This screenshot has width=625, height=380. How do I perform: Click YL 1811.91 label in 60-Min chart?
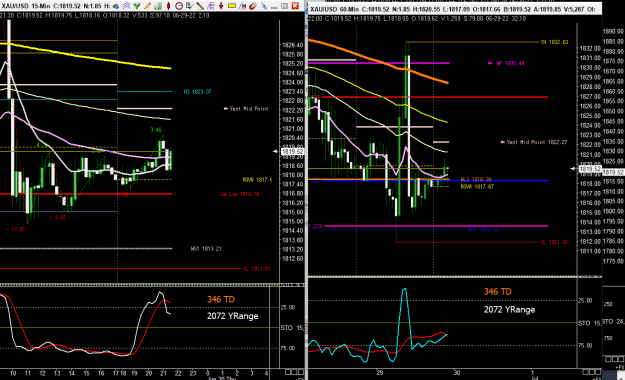(x=554, y=242)
